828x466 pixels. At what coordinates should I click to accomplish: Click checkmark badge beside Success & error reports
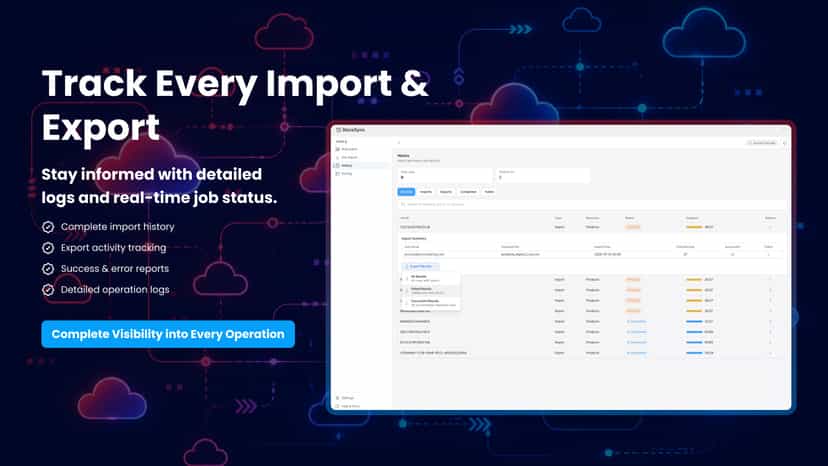click(x=48, y=269)
